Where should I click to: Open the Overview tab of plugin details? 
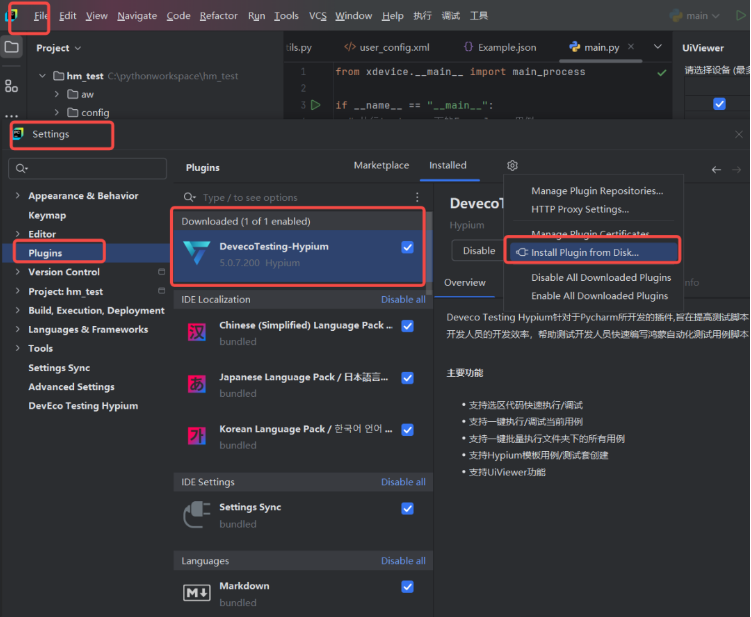pyautogui.click(x=465, y=283)
